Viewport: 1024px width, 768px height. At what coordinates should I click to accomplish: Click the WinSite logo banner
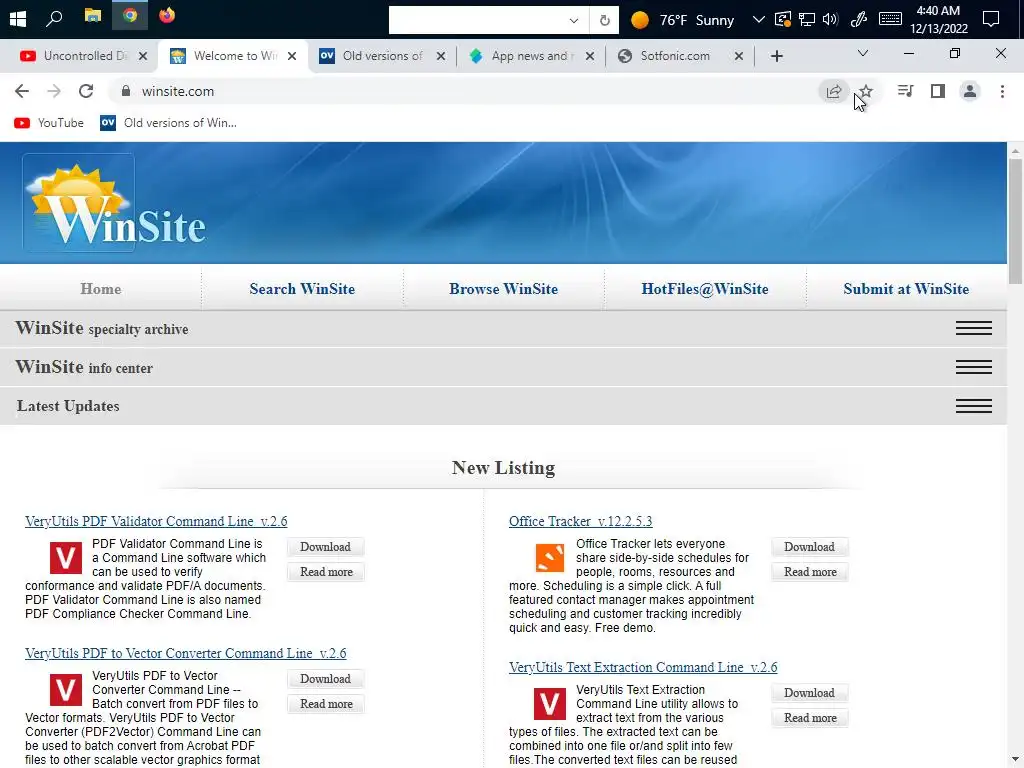[116, 204]
